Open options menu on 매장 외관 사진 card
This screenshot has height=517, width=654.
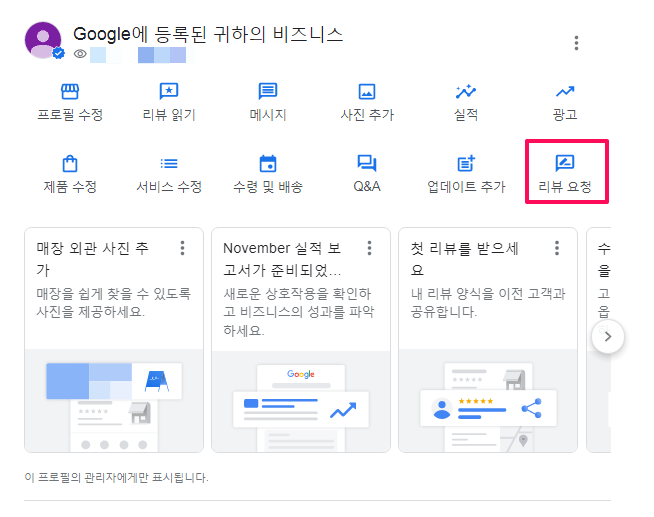coord(182,248)
